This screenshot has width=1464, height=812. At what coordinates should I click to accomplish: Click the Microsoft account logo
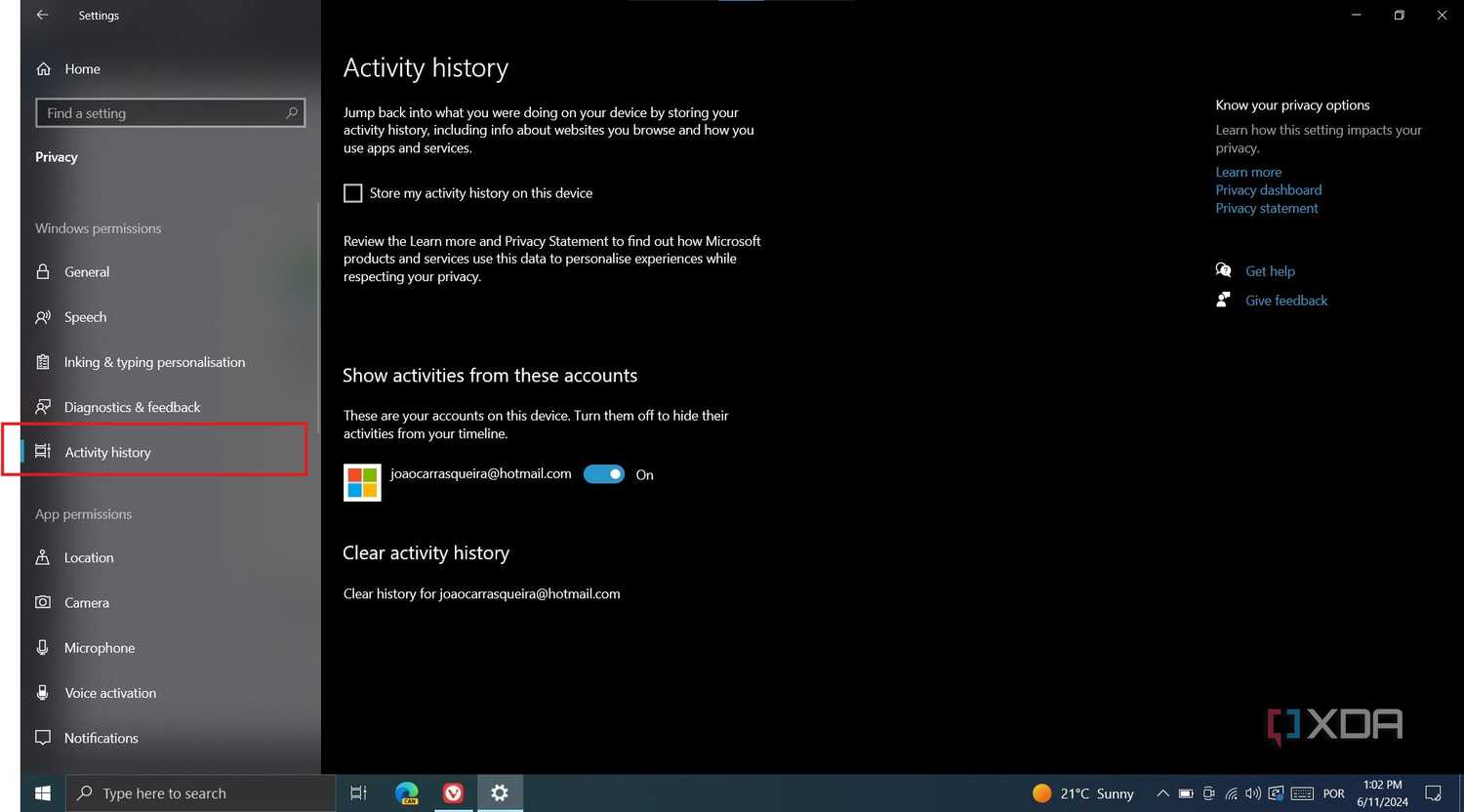coord(362,482)
